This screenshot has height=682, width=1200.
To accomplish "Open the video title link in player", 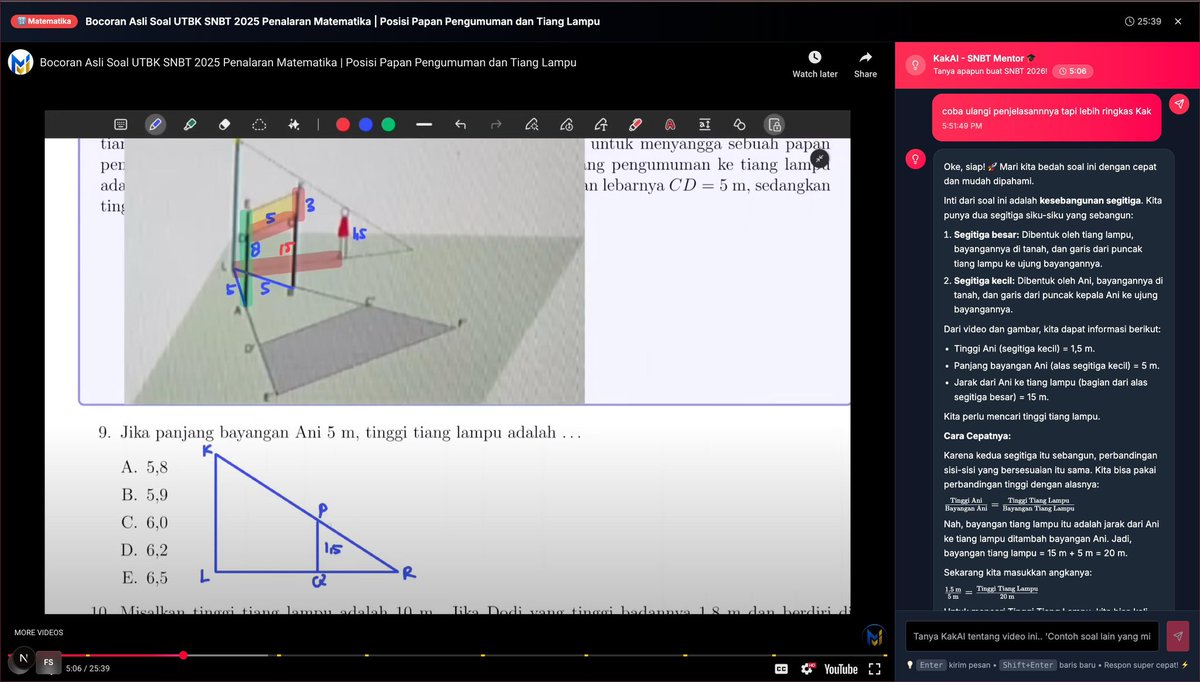I will [308, 63].
